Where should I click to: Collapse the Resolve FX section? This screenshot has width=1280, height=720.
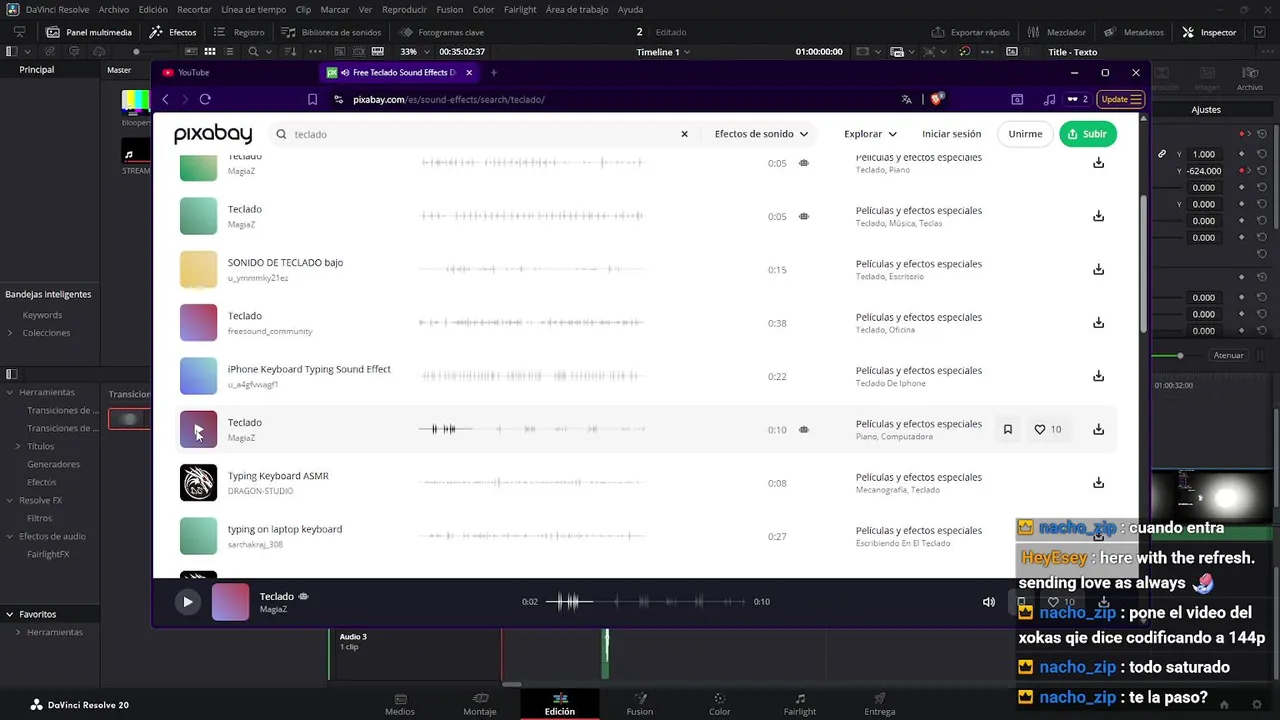(10, 500)
